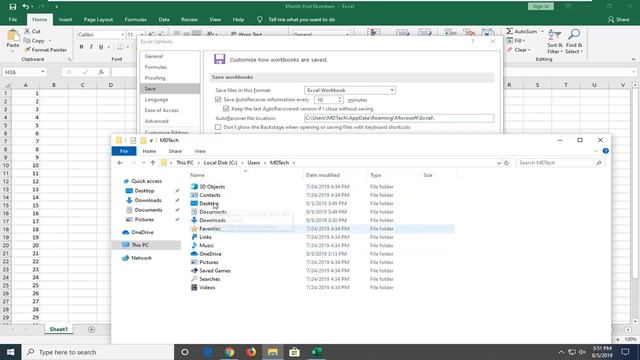This screenshot has width=640, height=360.
Task: Expand the File Explorer ribbon chevron
Action: [x=596, y=151]
